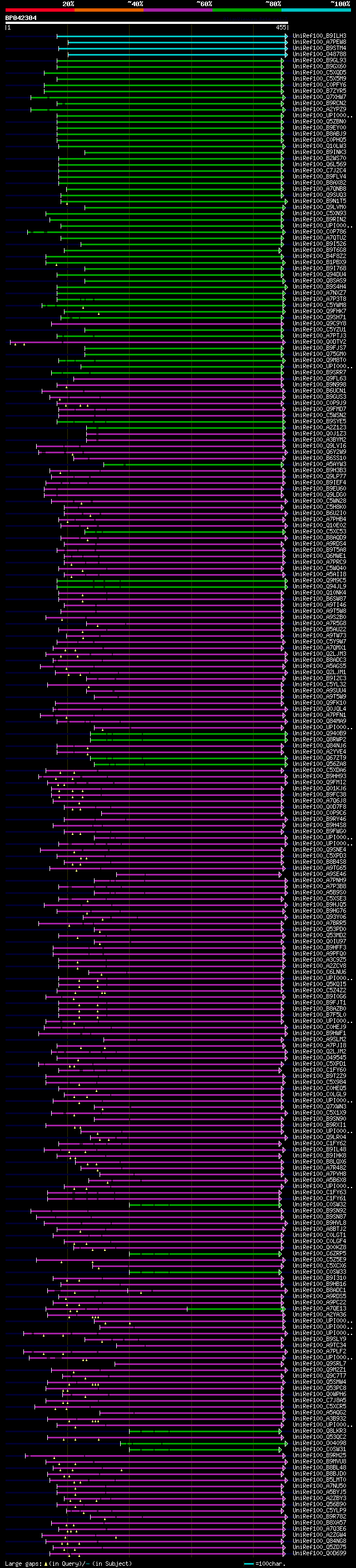Image resolution: width=356 pixels, height=1568 pixels.
Task: Click the green alignment bar of UniRef100_B9GL93
Action: coord(170,60)
